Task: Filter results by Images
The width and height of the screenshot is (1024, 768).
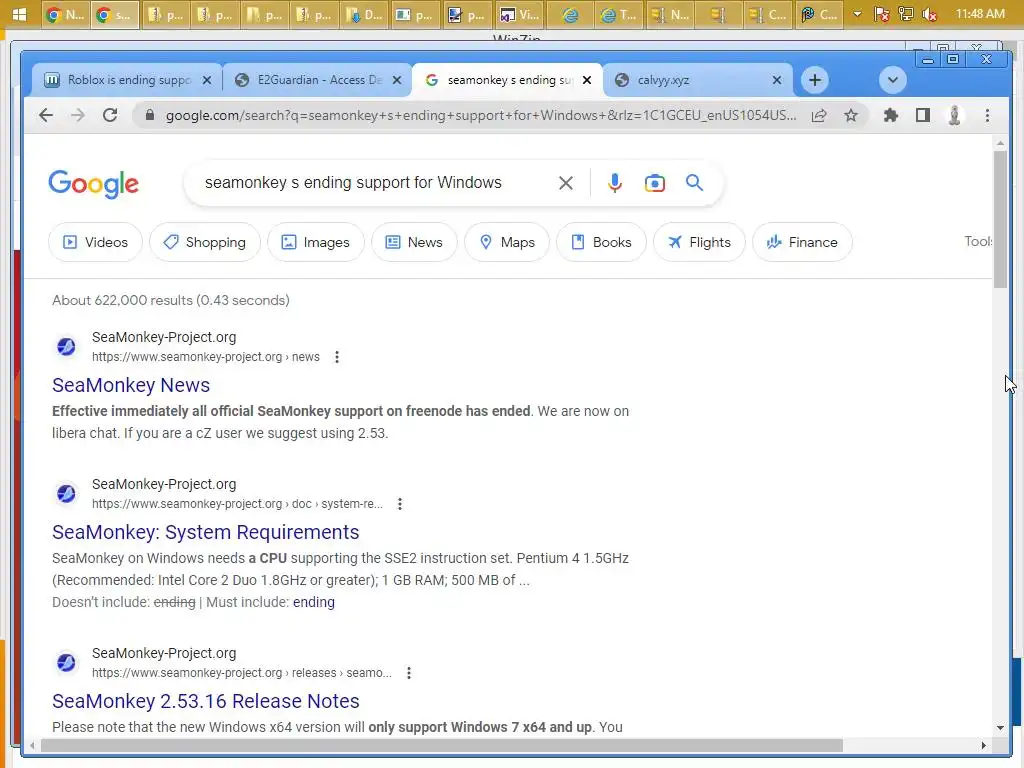Action: point(315,242)
